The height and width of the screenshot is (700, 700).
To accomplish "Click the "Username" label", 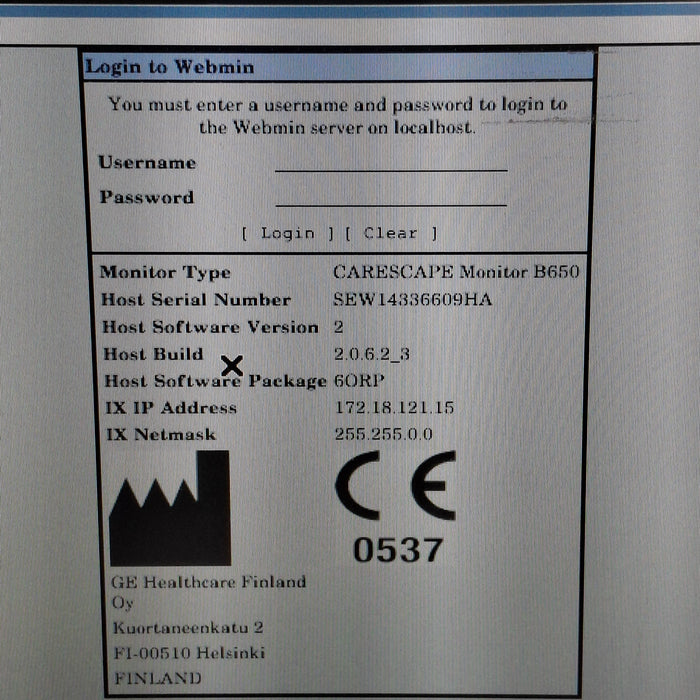I will tap(147, 162).
